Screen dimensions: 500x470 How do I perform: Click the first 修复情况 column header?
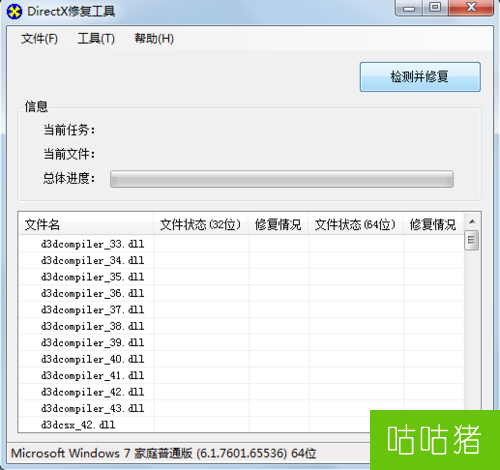[x=278, y=224]
